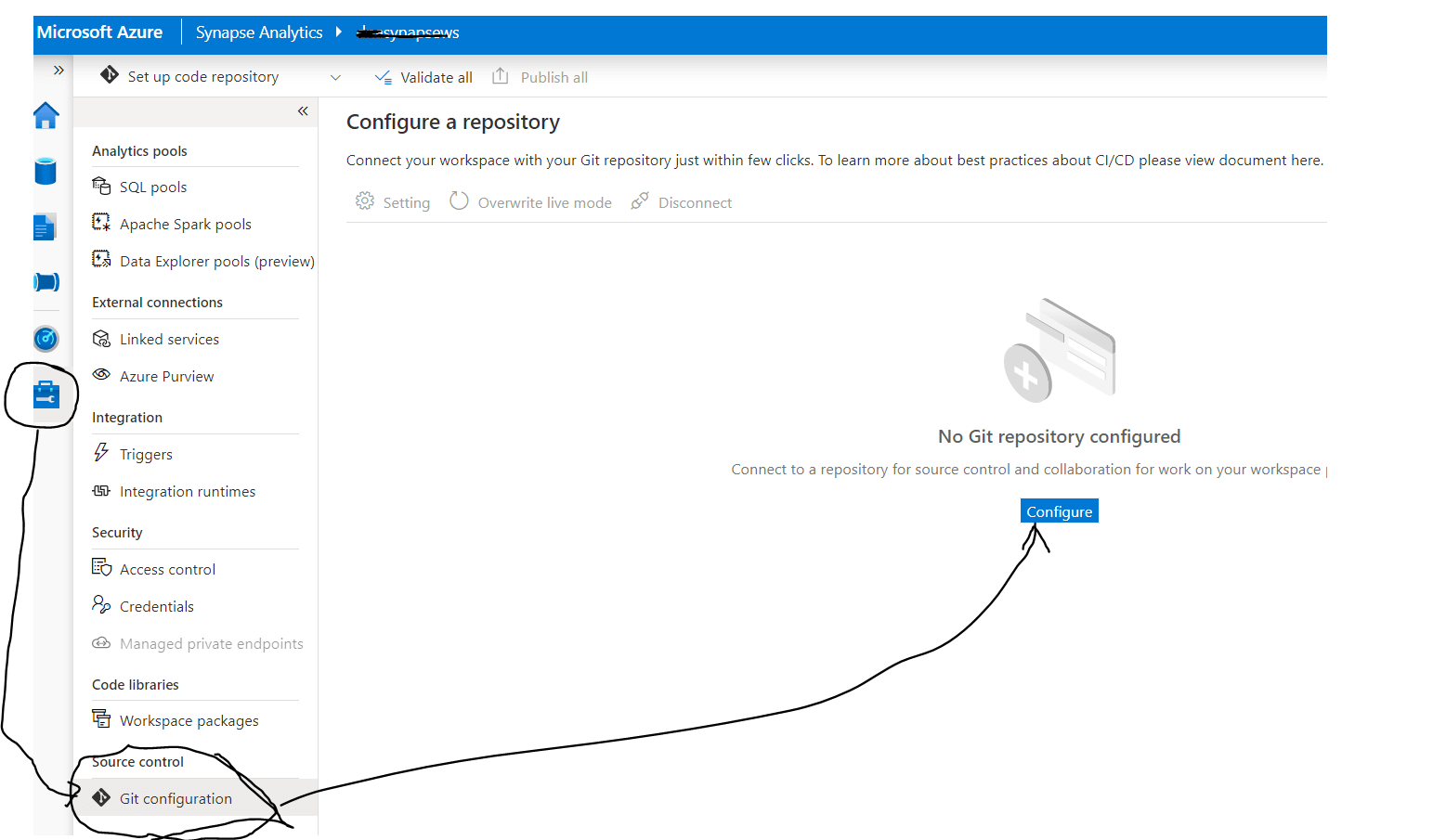
Task: Click the Source control section header
Action: (137, 762)
